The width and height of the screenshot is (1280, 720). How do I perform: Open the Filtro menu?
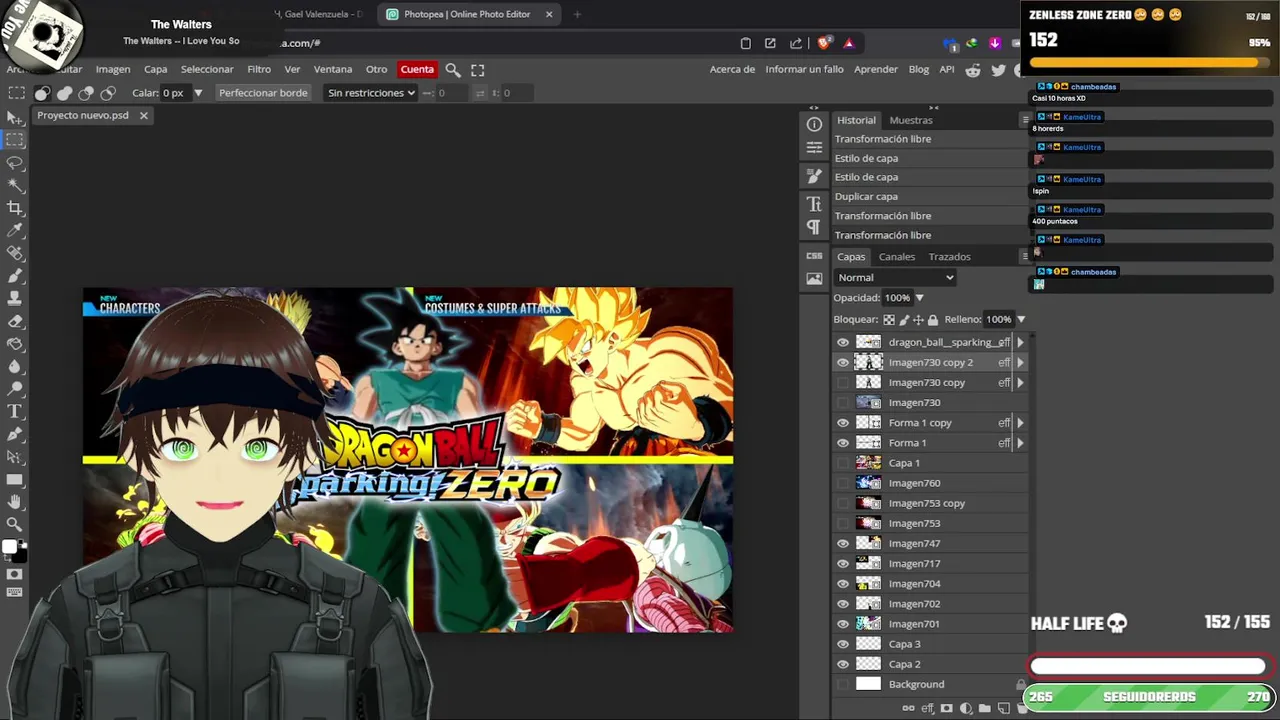point(259,70)
